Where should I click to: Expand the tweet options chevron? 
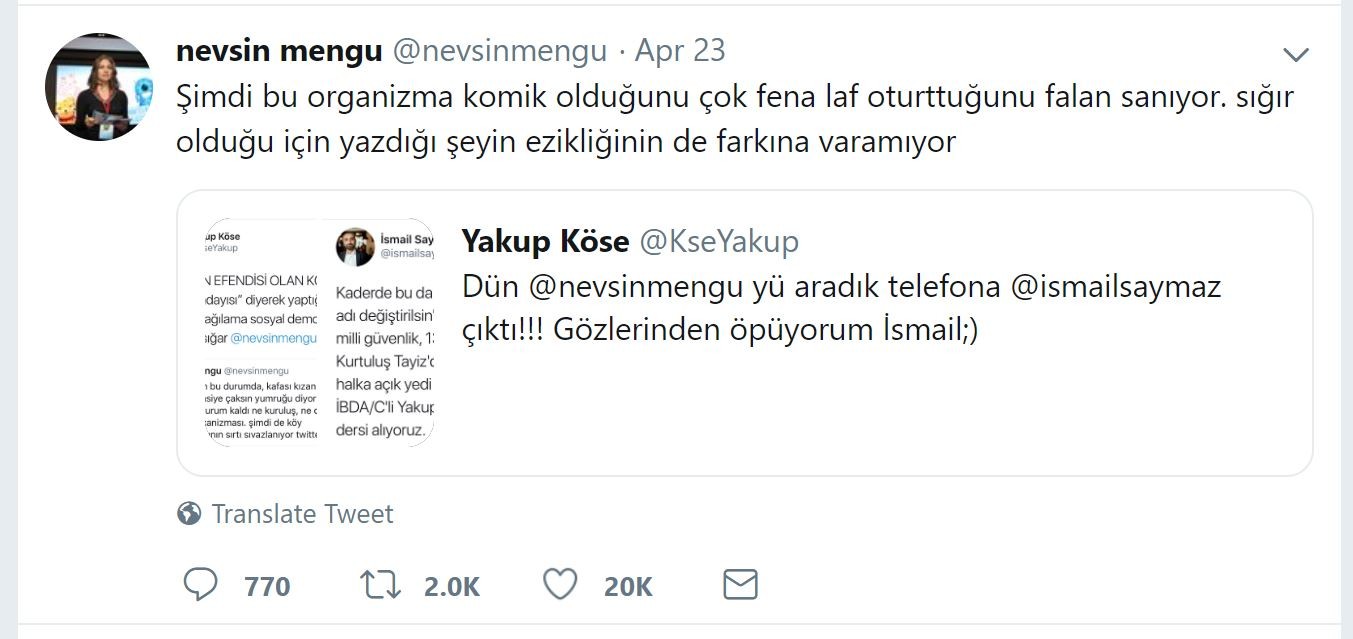pyautogui.click(x=1296, y=54)
